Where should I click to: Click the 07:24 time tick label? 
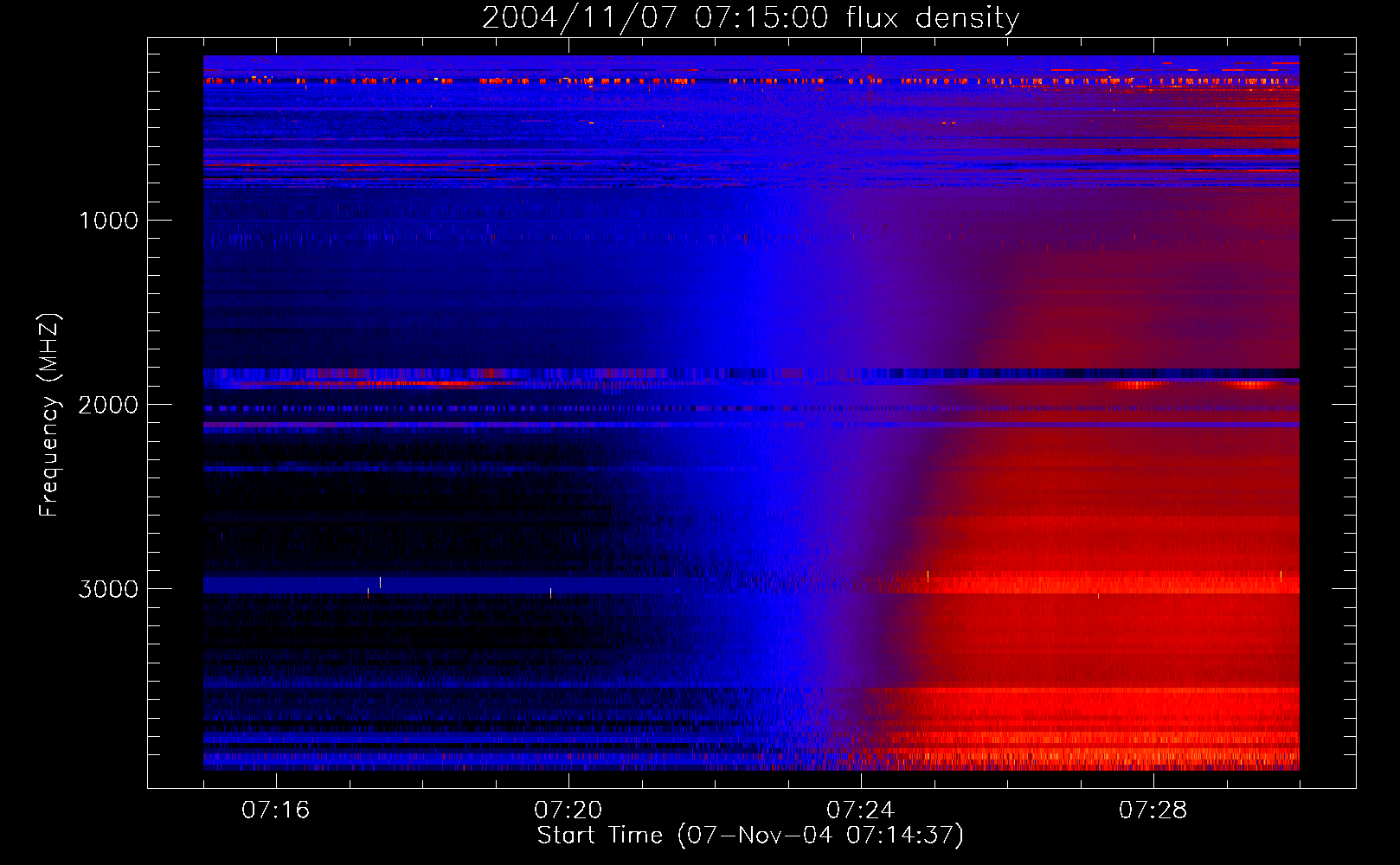click(x=861, y=811)
